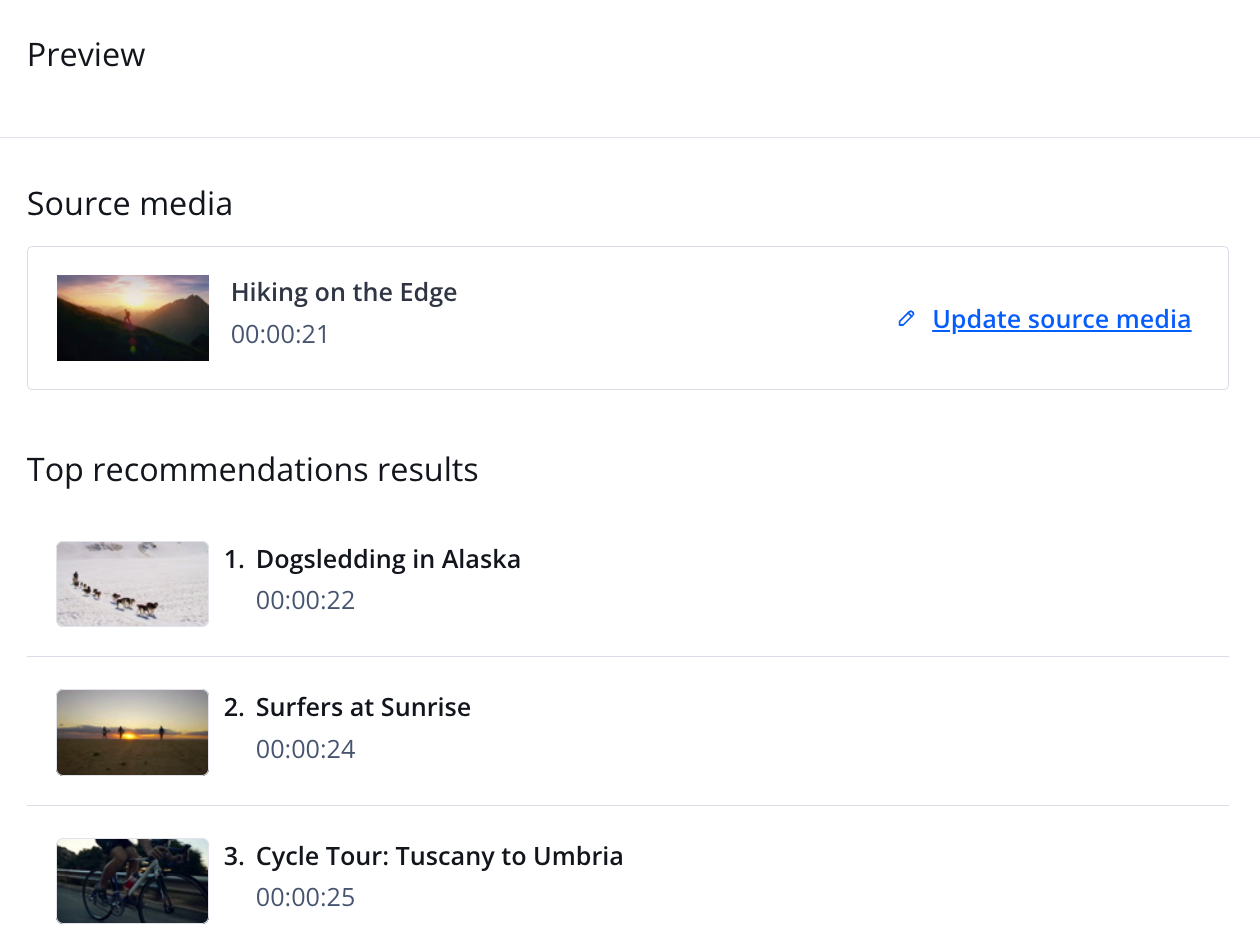Open the Hiking on the Edge thumbnail
Screen dimensions: 1260x952
click(132, 318)
